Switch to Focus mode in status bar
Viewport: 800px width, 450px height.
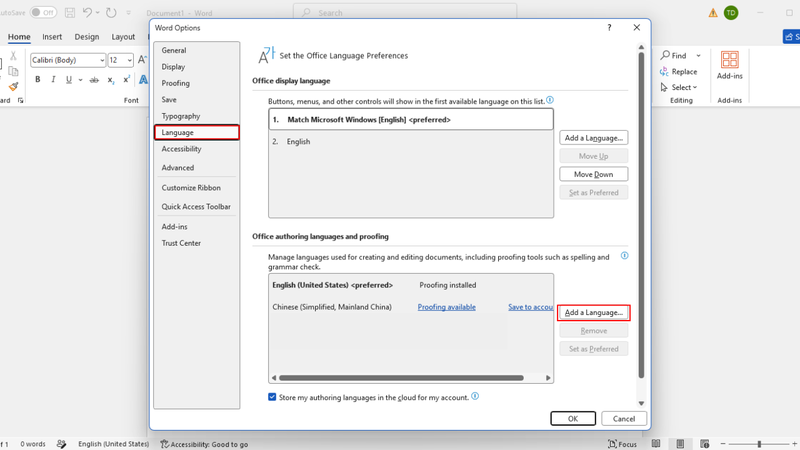coord(622,444)
